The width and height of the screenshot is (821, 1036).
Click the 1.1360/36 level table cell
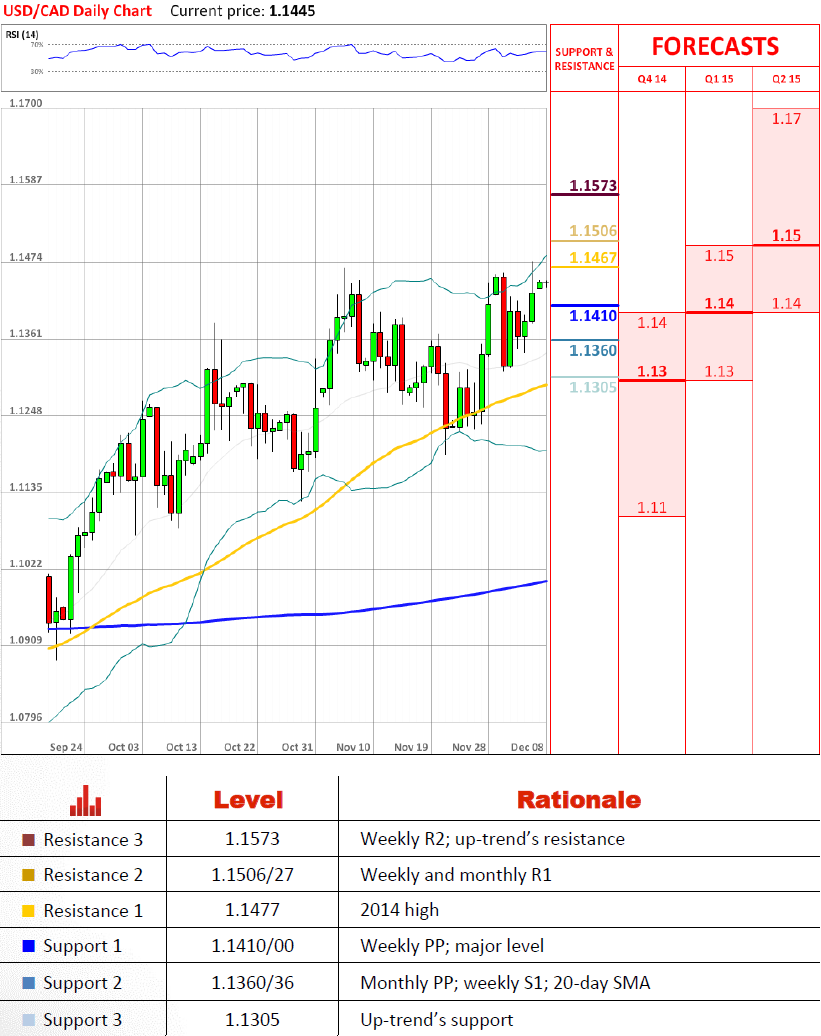[252, 982]
